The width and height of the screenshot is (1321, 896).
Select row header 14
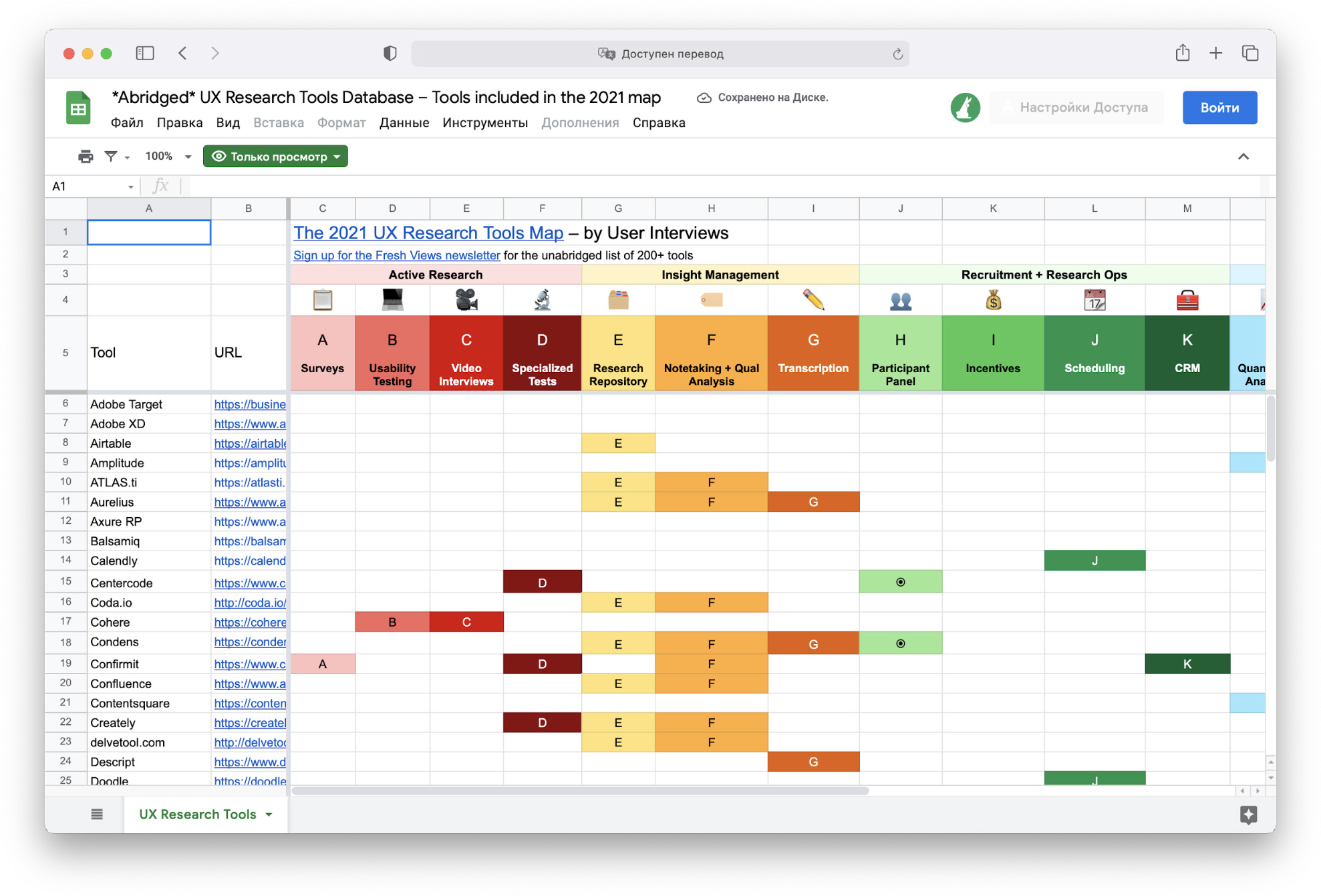(65, 560)
